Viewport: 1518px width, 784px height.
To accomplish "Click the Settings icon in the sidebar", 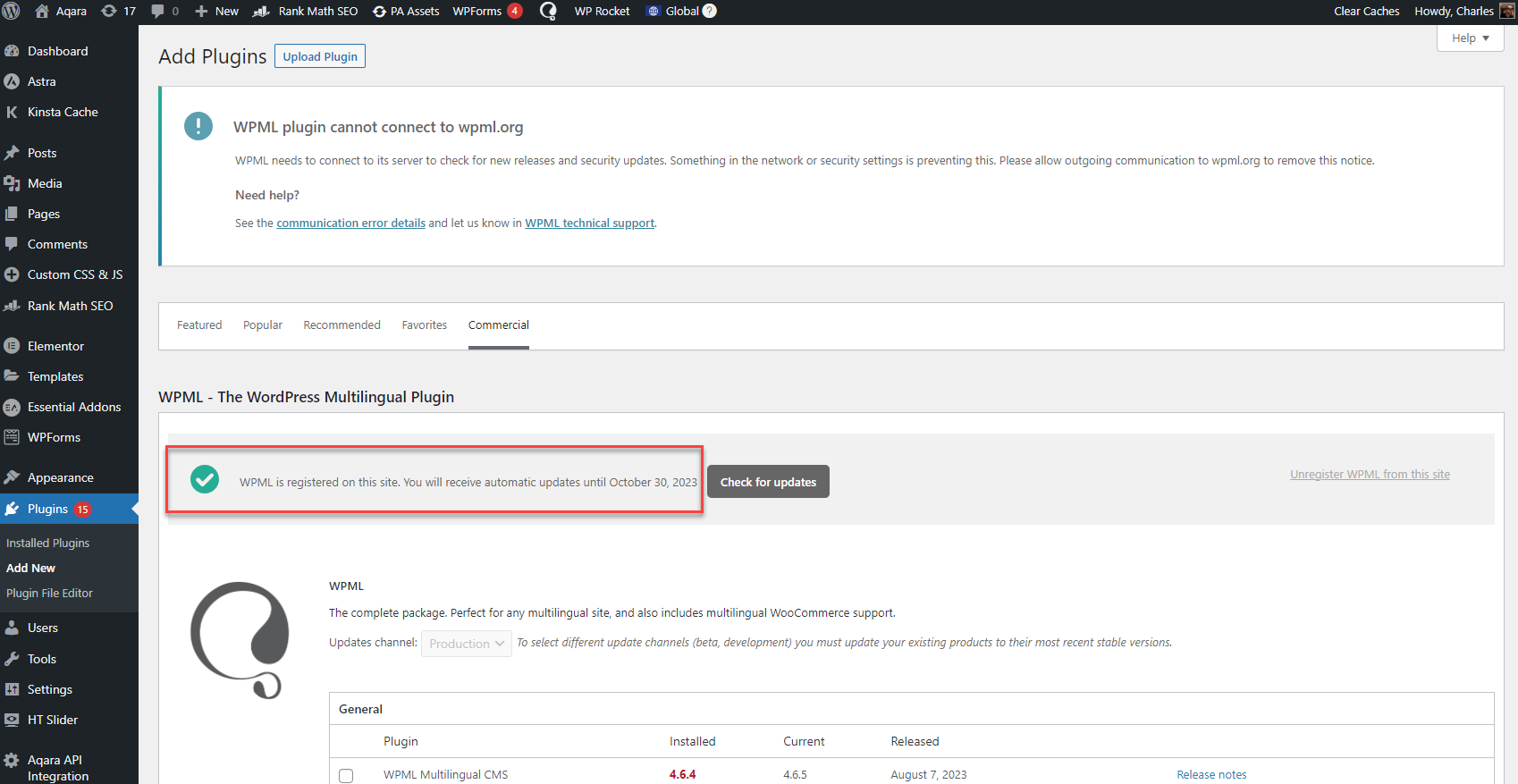I will pos(12,689).
